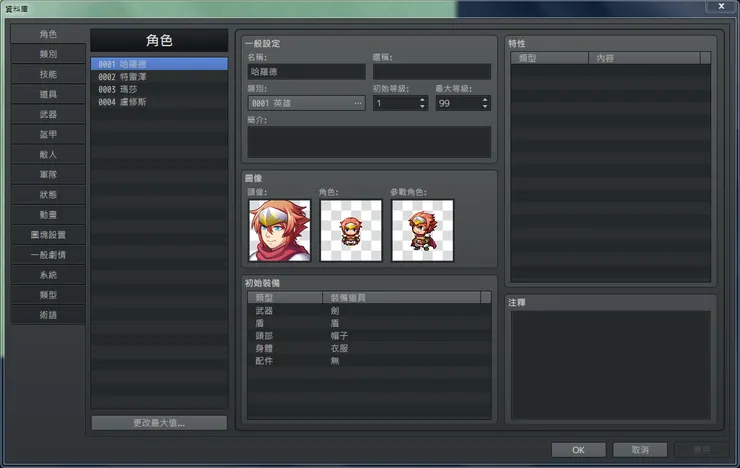The width and height of the screenshot is (740, 468).
Task: Open the 類別 tab in the sidebar
Action: point(48,54)
